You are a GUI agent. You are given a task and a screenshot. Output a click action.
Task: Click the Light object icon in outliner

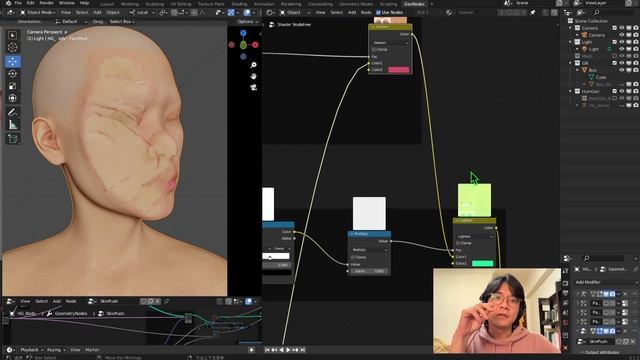(584, 49)
